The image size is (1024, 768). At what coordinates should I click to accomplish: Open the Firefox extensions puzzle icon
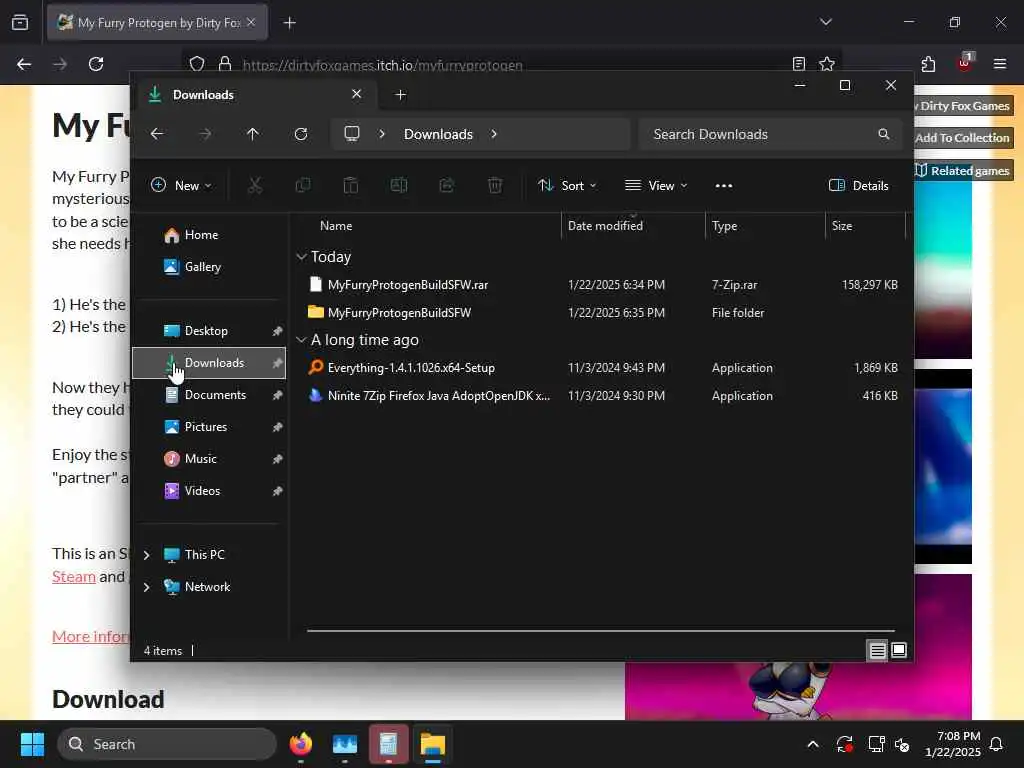928,64
